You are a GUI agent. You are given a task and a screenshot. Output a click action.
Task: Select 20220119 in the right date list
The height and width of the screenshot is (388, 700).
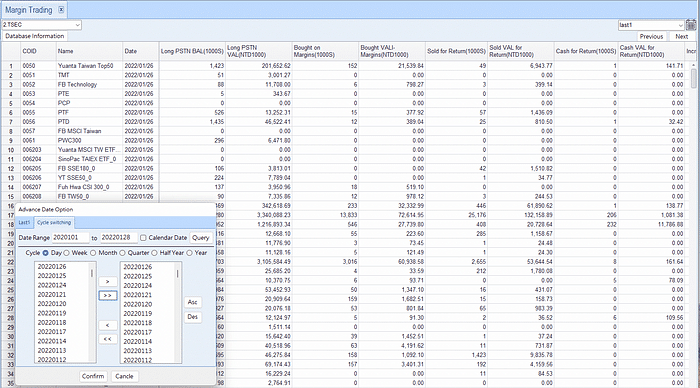click(138, 313)
